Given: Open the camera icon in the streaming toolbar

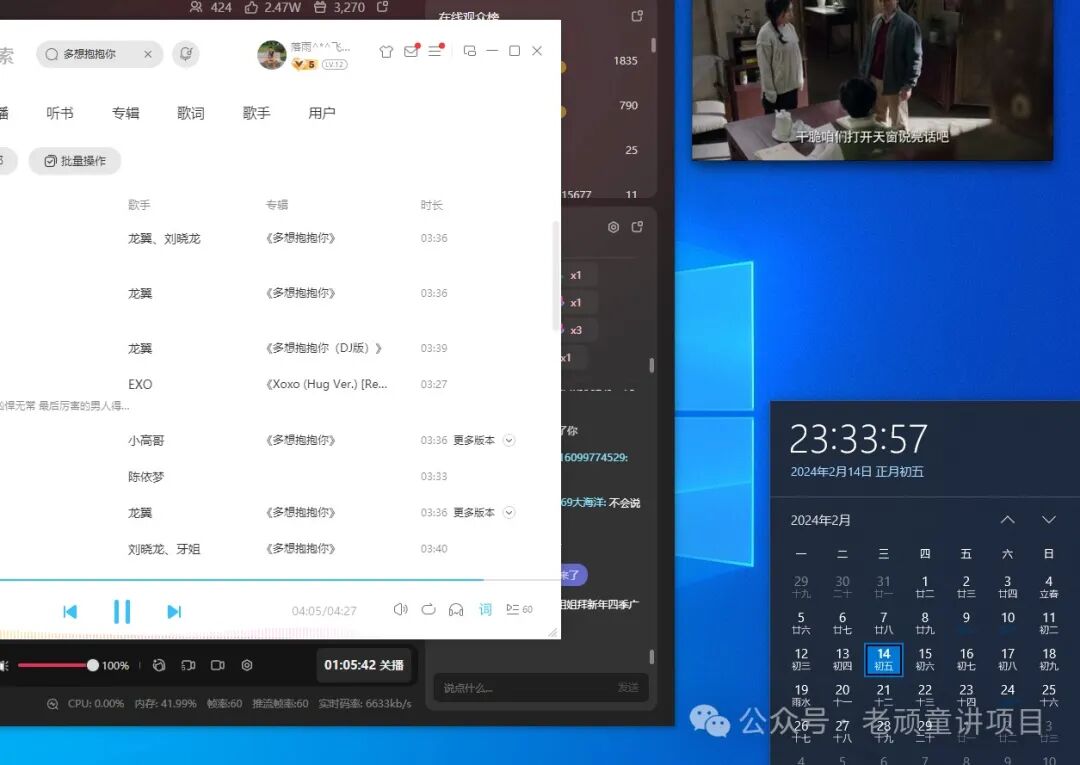Looking at the screenshot, I should coord(218,665).
